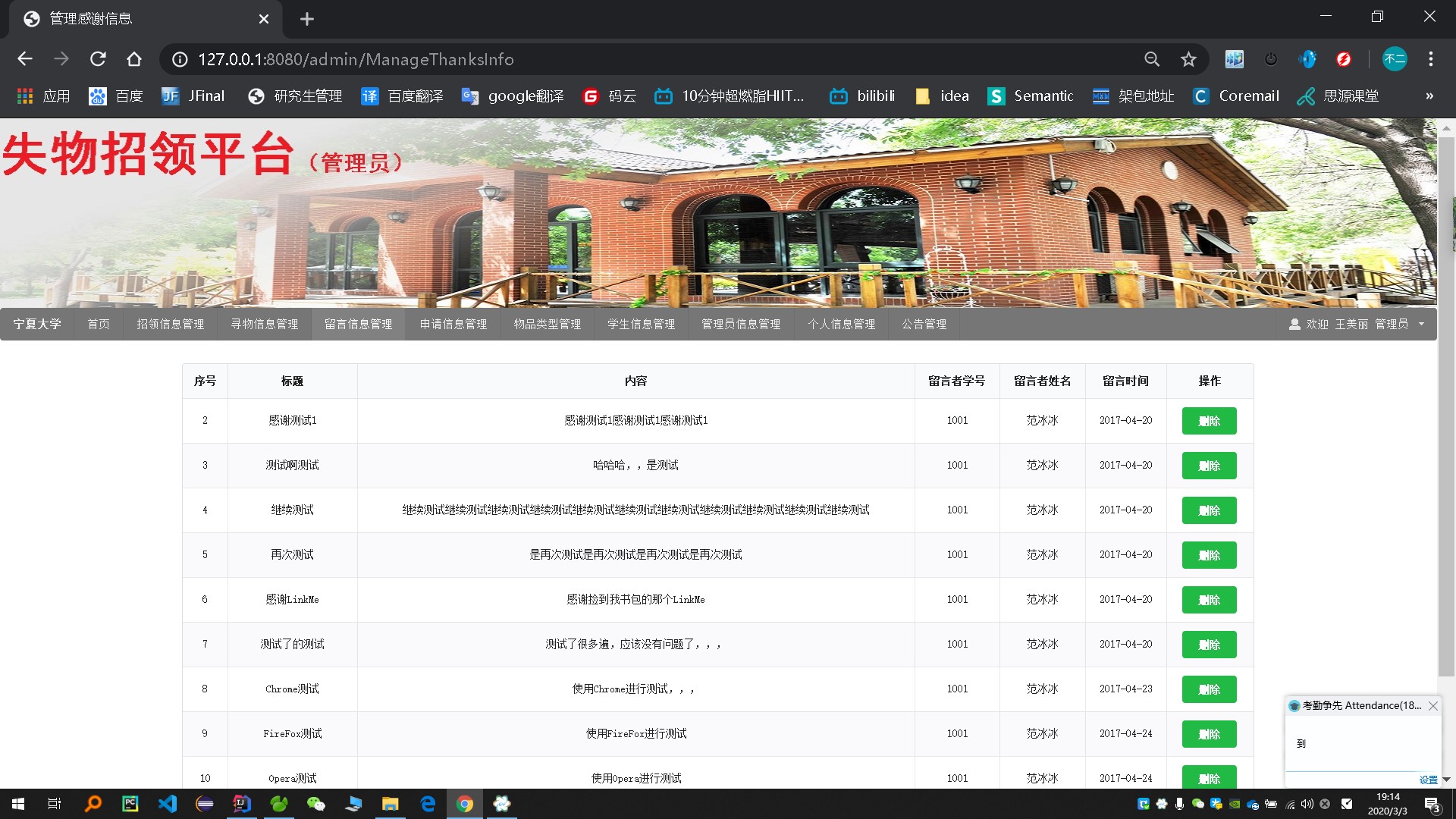Delete the 感谢测试1 message row
Viewport: 1456px width, 819px height.
coord(1209,421)
